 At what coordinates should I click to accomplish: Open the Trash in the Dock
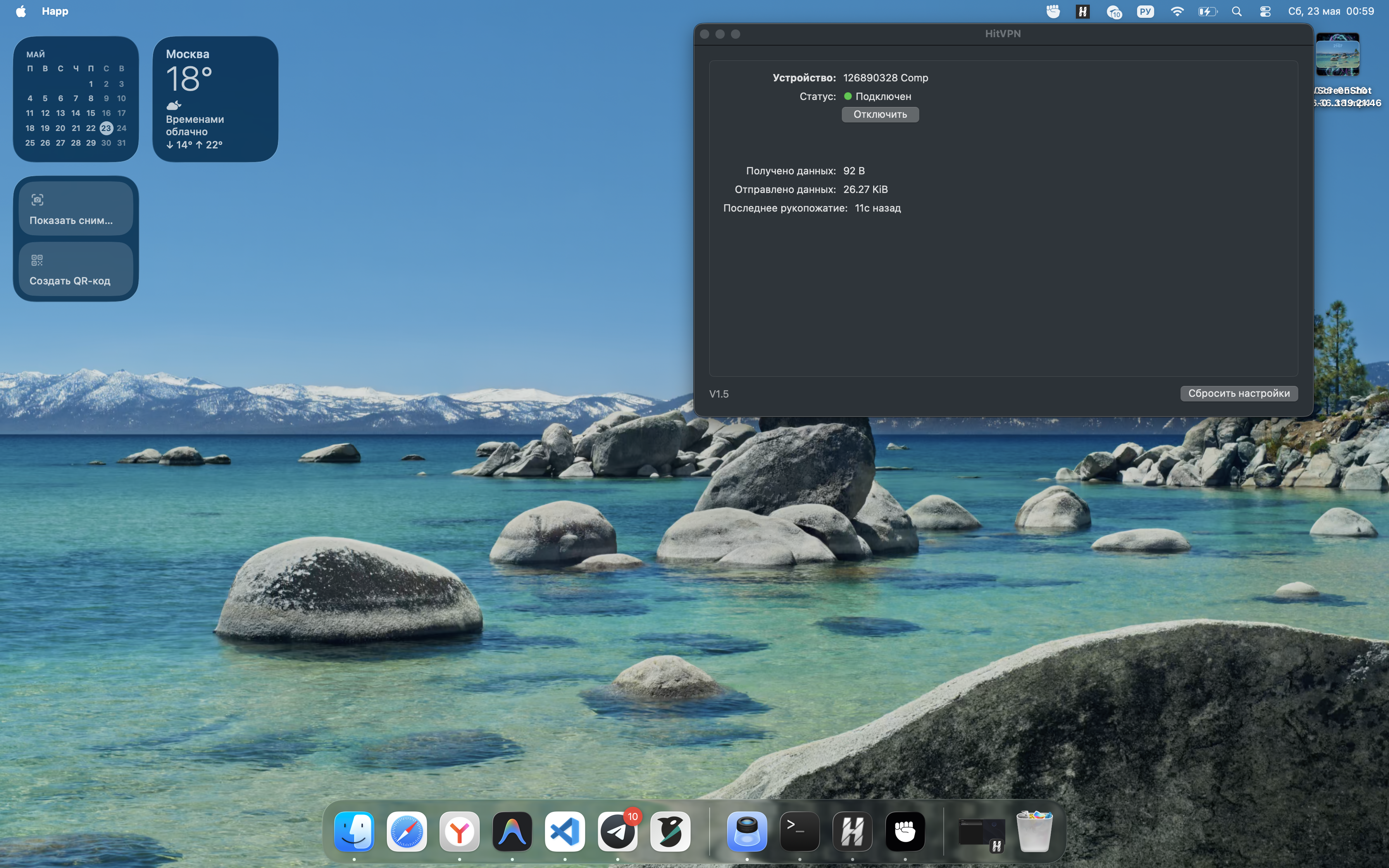(x=1034, y=831)
